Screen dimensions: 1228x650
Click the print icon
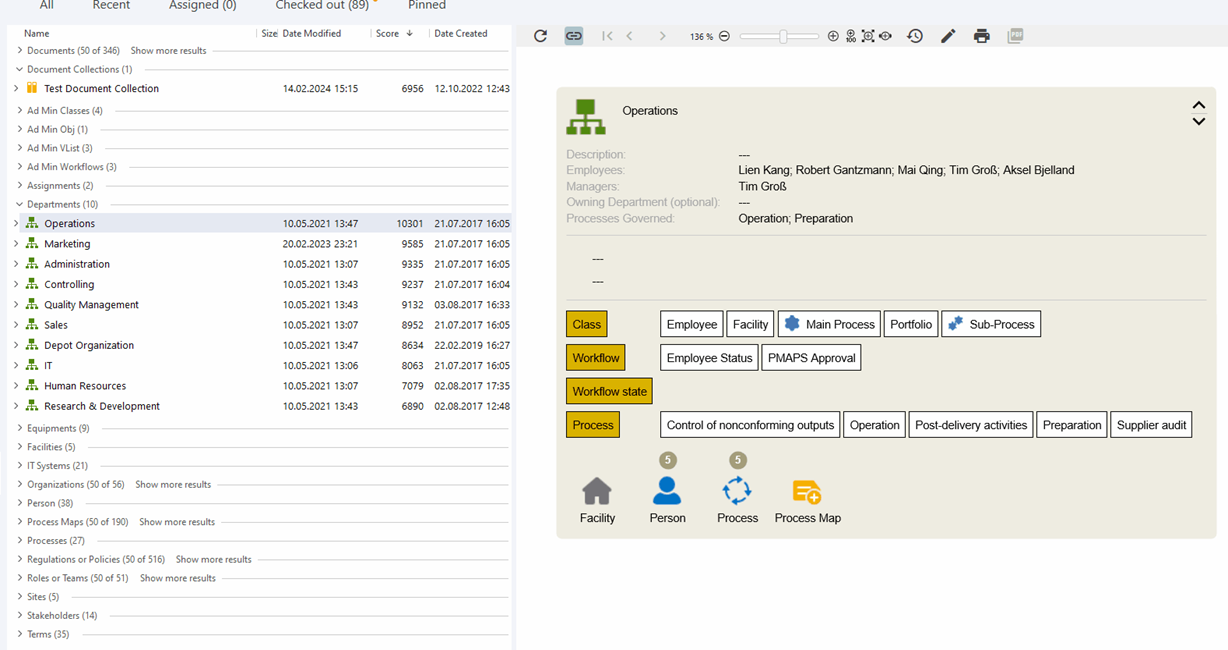point(982,36)
